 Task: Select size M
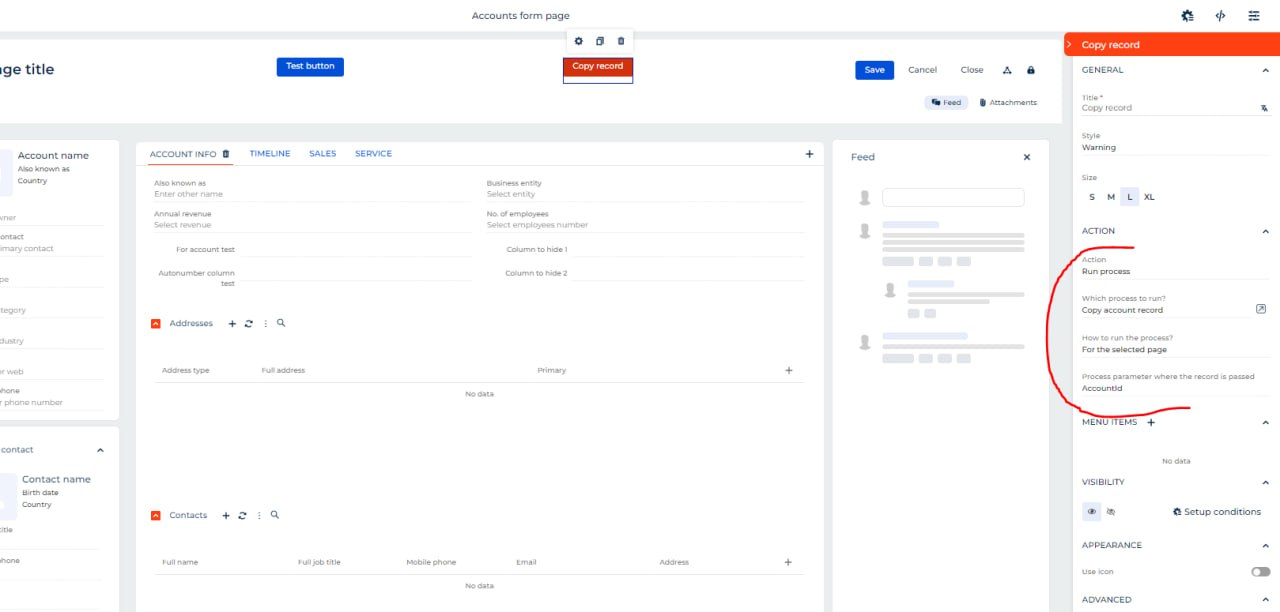coord(1111,197)
